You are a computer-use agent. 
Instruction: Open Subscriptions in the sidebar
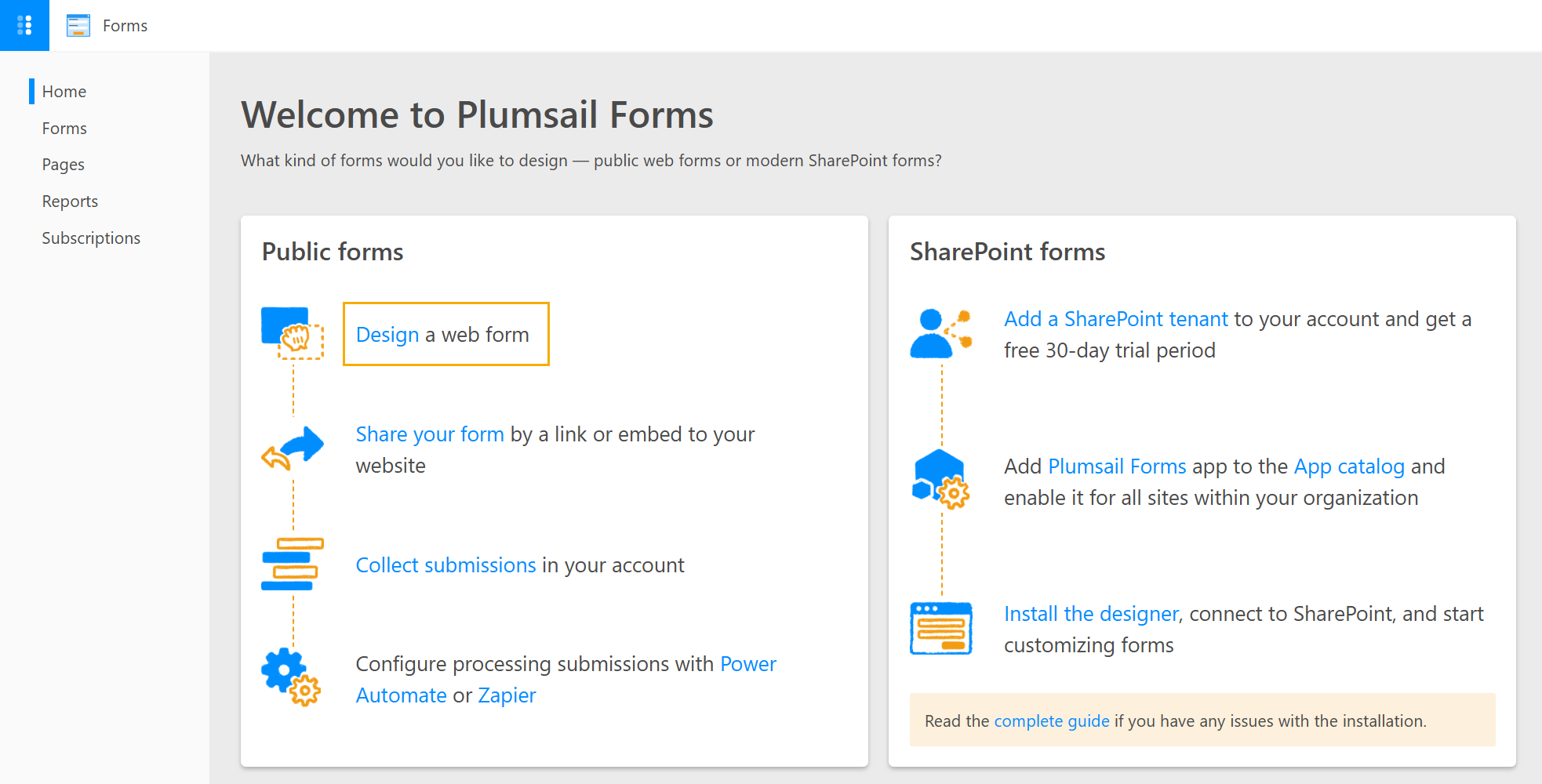tap(91, 238)
